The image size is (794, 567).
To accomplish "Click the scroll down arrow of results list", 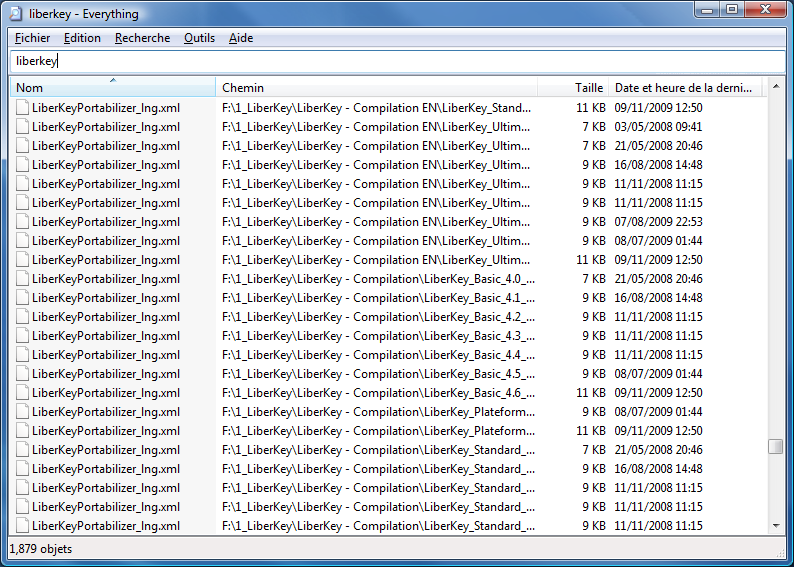I will 776,526.
